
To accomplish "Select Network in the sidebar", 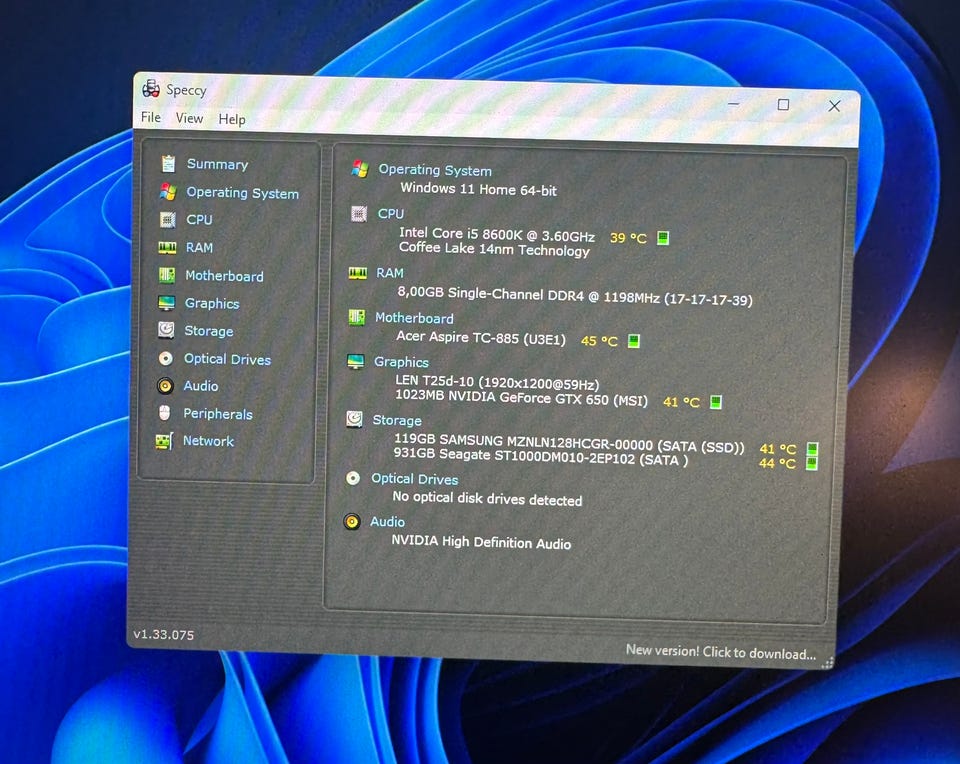I will coord(208,441).
